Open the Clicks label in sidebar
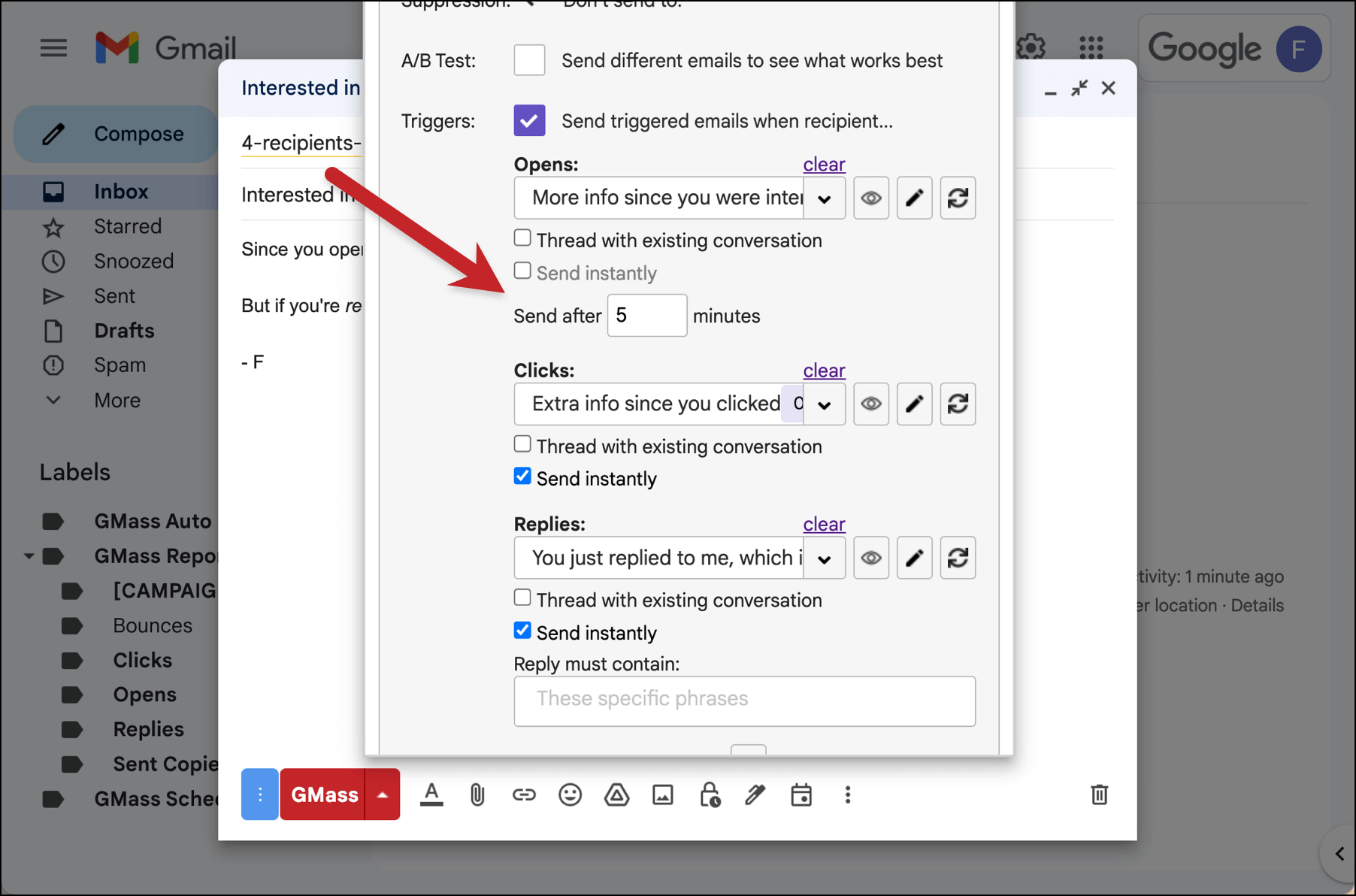The image size is (1356, 896). 143,660
